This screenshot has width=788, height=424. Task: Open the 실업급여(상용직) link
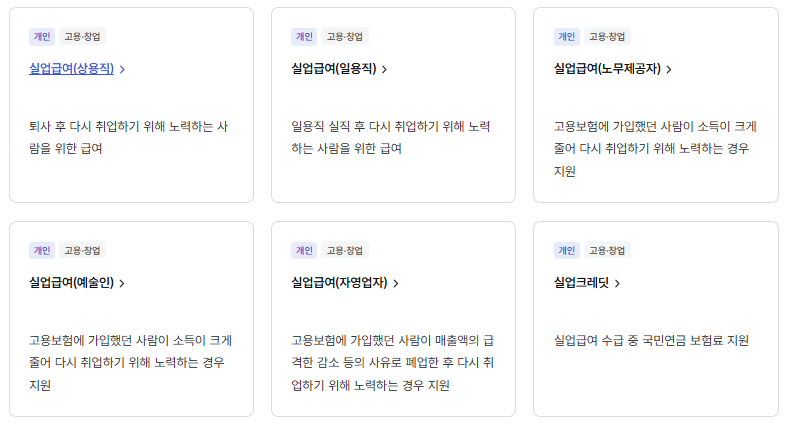[71, 69]
